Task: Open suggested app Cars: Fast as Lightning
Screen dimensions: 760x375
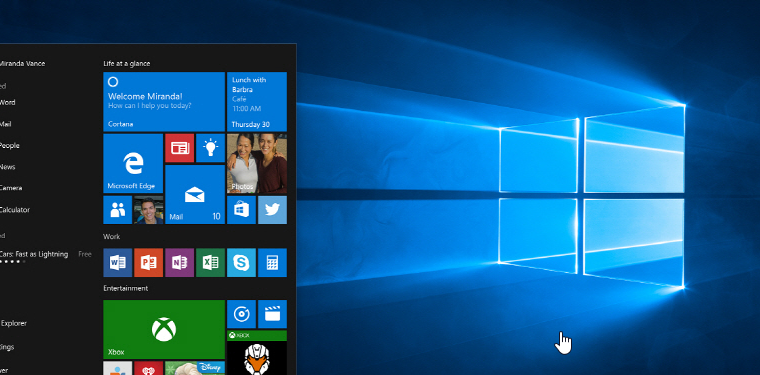Action: coord(34,254)
